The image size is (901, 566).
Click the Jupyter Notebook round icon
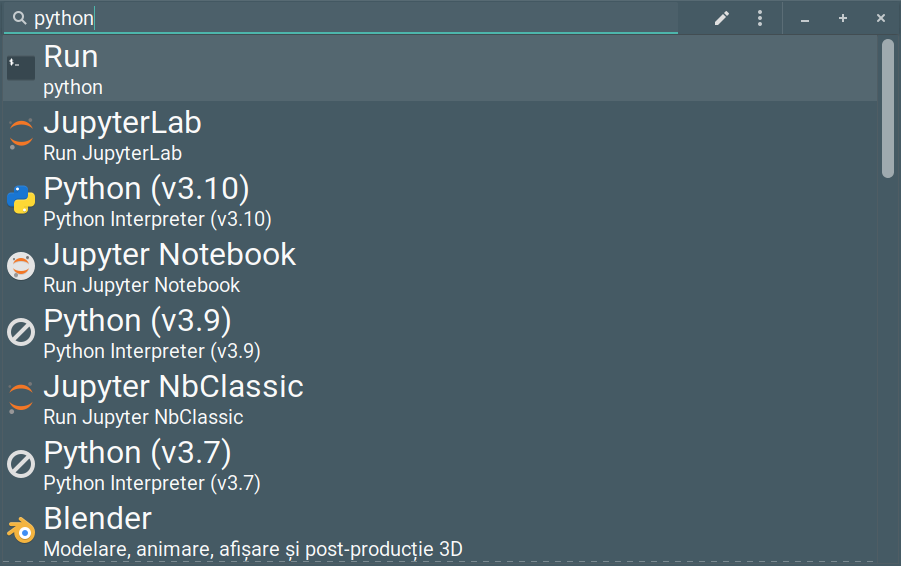click(x=21, y=266)
